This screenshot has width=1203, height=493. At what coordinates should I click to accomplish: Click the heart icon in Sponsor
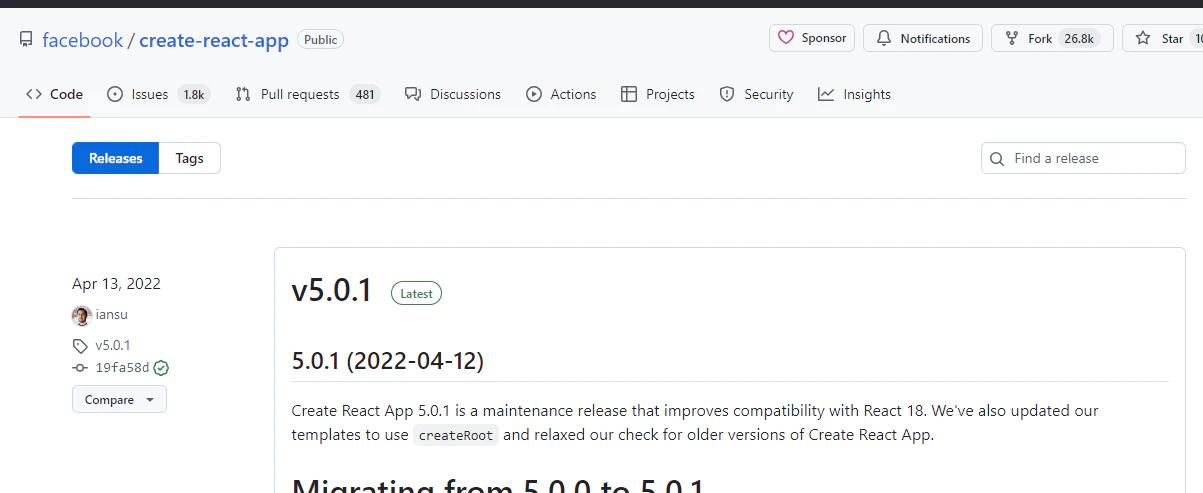(787, 38)
